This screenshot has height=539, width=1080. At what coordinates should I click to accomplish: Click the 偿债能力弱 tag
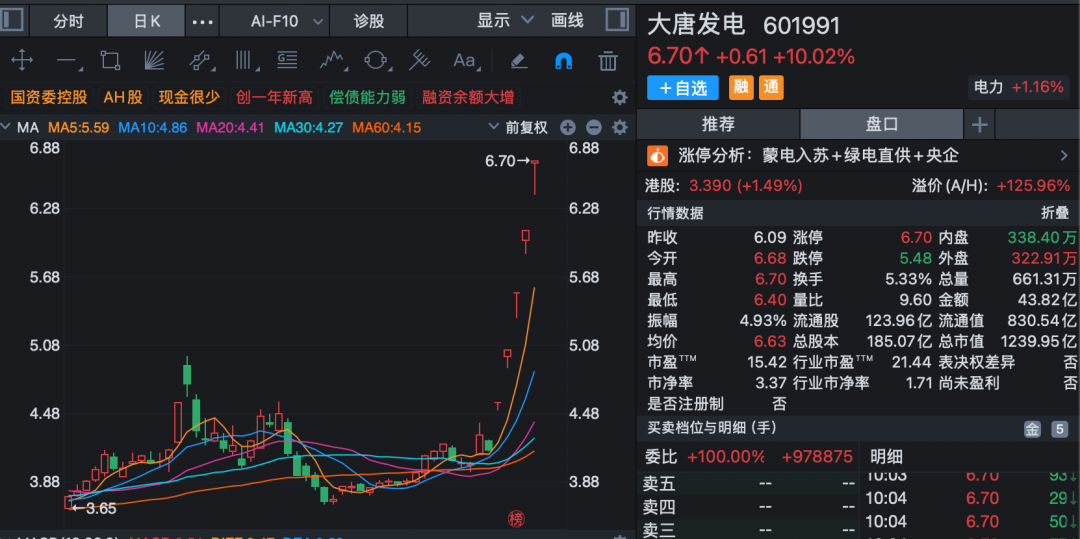[x=367, y=97]
